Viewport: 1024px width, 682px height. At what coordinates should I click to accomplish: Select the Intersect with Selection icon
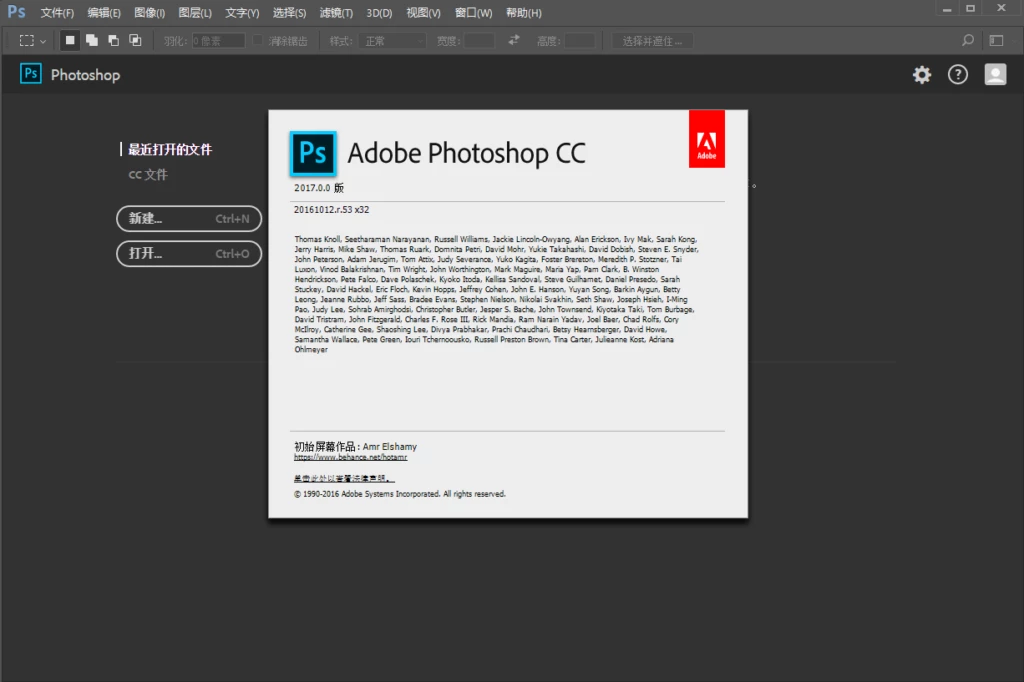pos(135,41)
